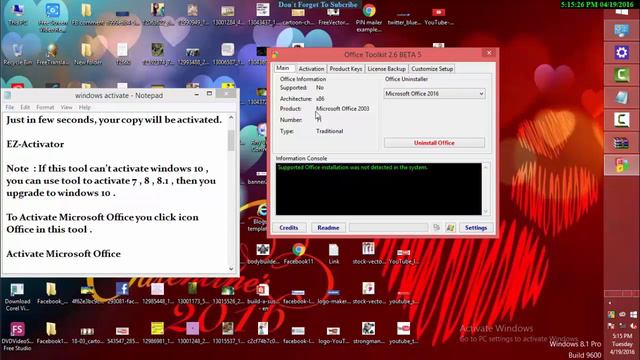This screenshot has height=360, width=640.
Task: Click Notepad scroll up arrow
Action: tap(231, 118)
